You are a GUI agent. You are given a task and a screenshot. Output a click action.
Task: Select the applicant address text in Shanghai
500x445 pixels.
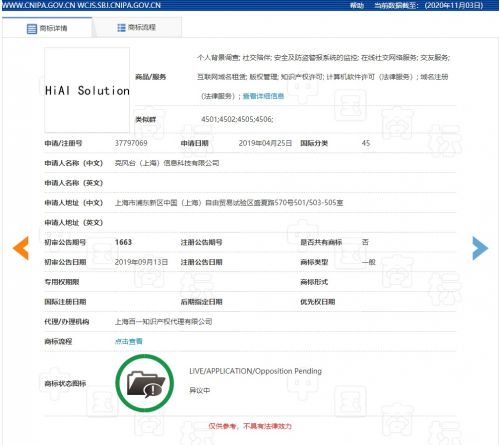click(229, 203)
